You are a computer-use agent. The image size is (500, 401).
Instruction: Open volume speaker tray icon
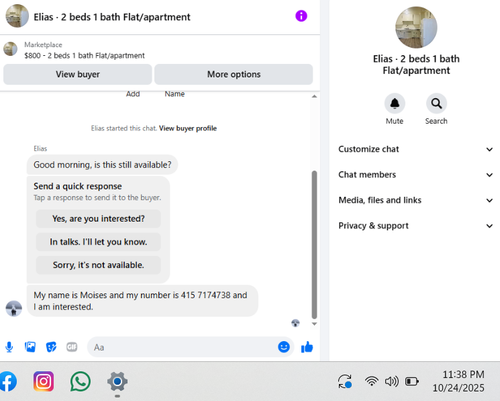tap(392, 381)
